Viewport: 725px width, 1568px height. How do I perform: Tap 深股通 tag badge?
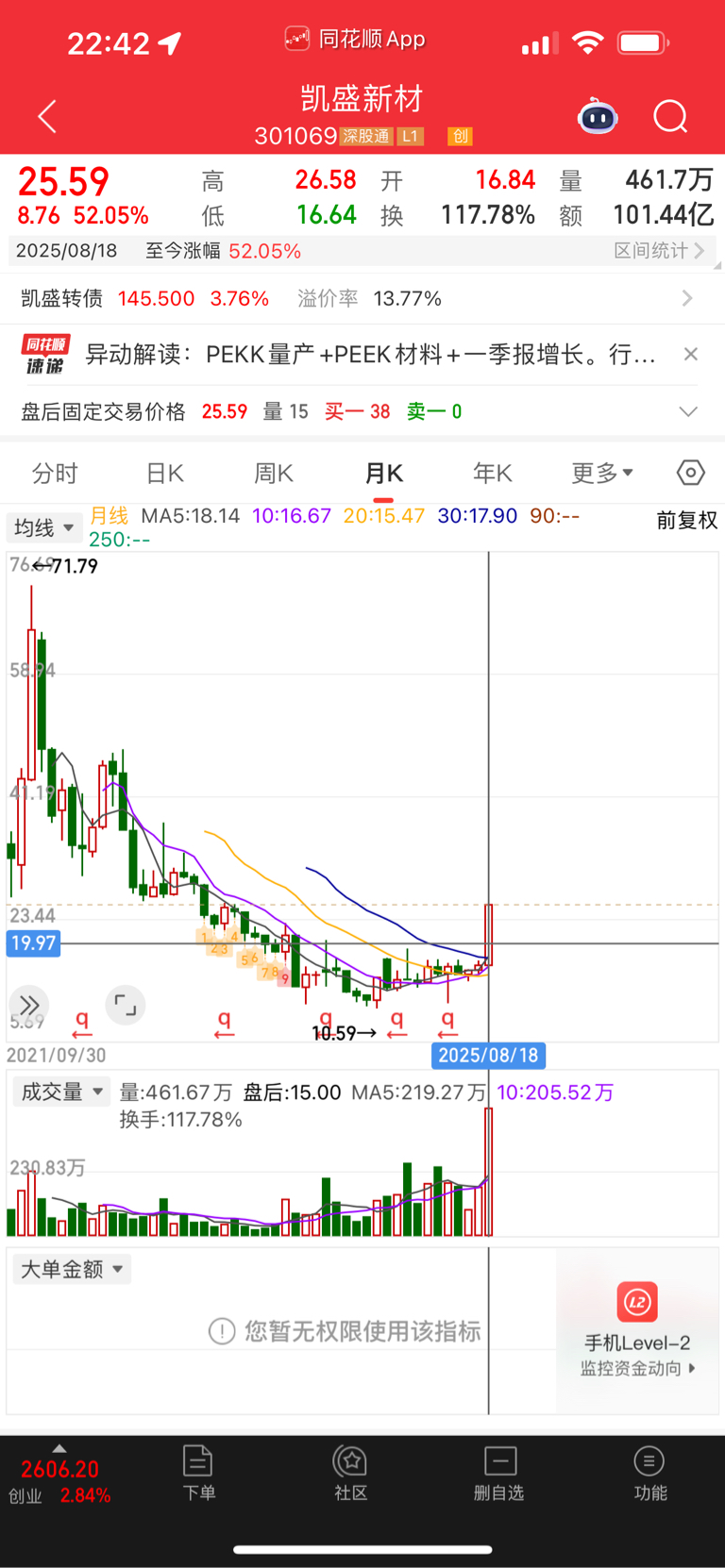366,136
